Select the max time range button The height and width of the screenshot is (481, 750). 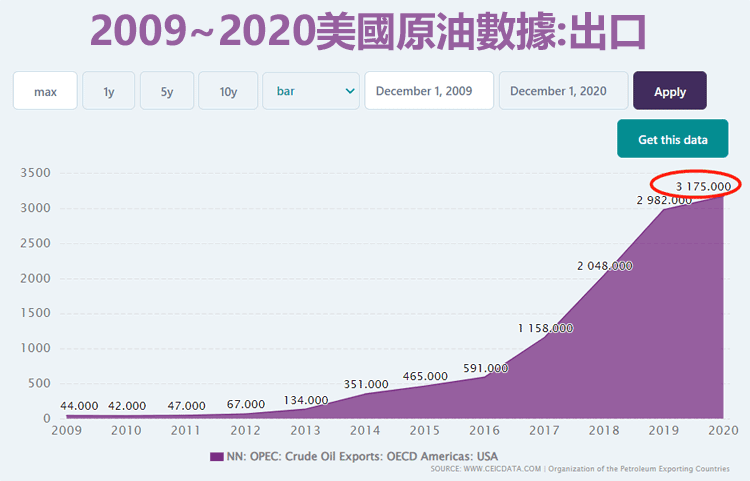pyautogui.click(x=45, y=91)
